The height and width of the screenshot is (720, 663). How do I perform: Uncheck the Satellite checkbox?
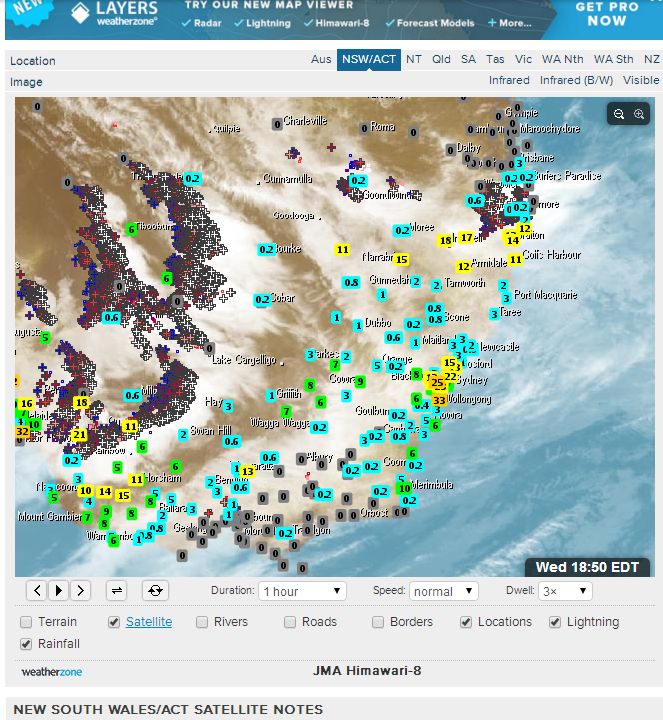(114, 622)
